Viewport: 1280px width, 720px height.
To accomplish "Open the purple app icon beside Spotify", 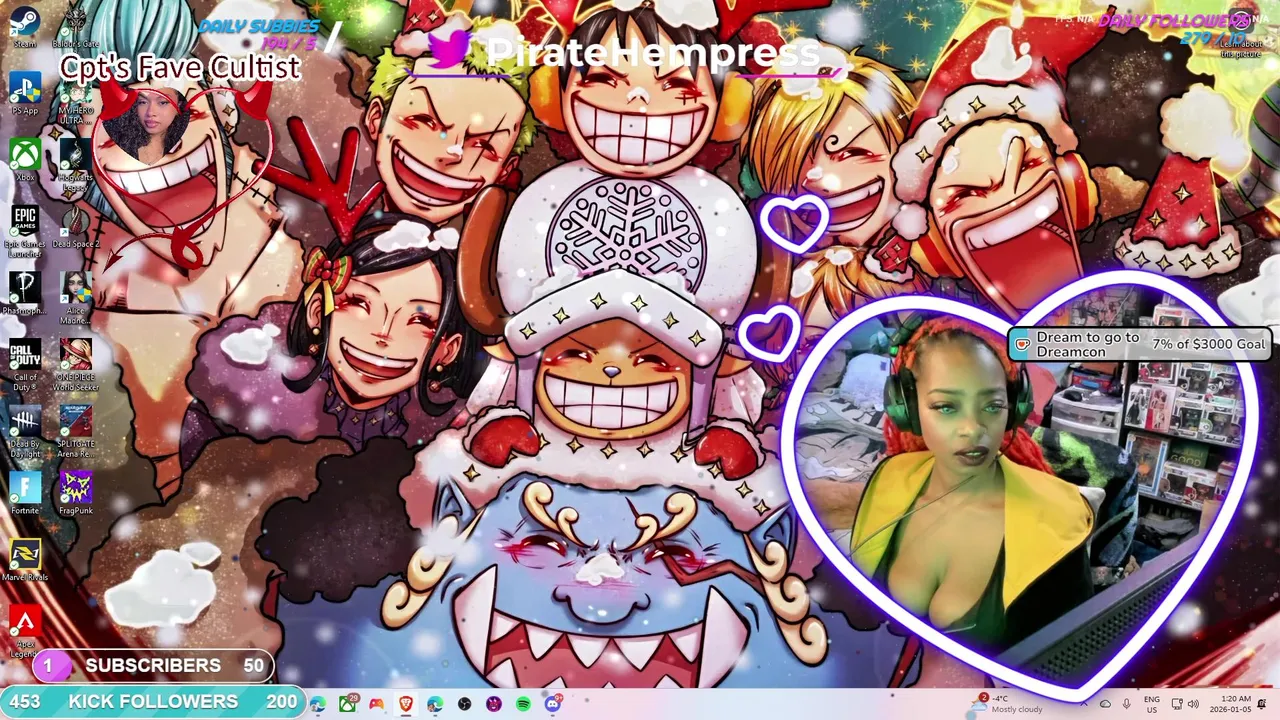I will point(494,704).
